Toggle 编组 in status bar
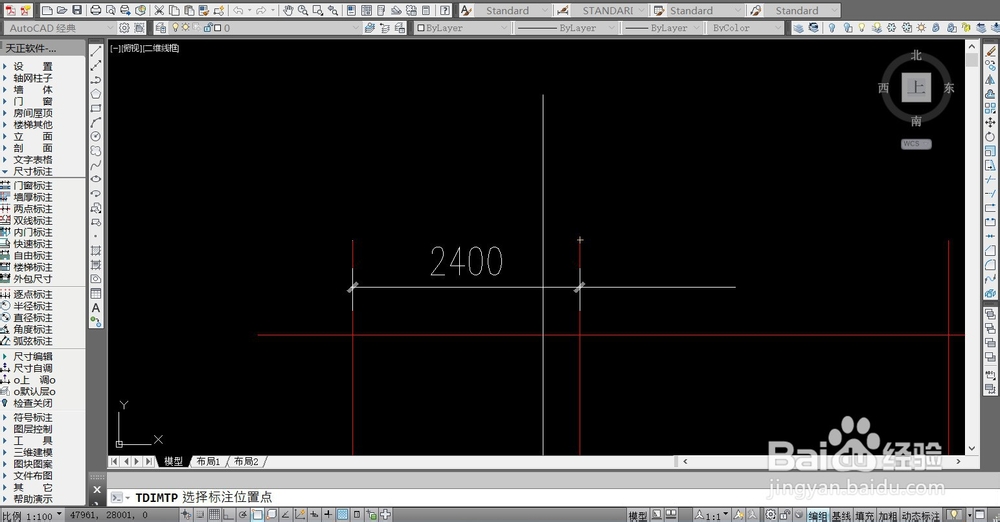The height and width of the screenshot is (522, 1000). pos(818,516)
